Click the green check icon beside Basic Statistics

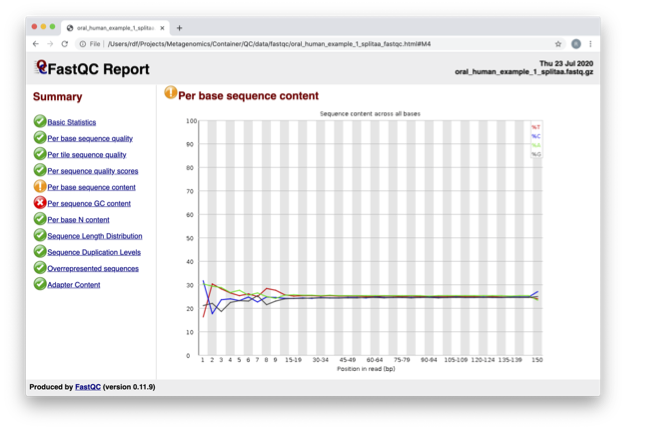click(x=40, y=122)
